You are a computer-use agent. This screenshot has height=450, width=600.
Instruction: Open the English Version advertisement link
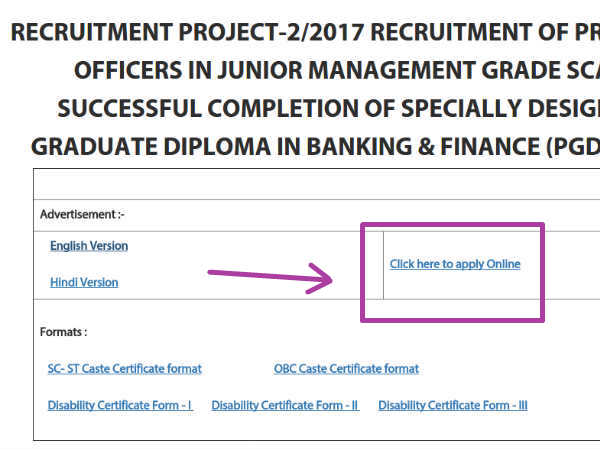[89, 246]
